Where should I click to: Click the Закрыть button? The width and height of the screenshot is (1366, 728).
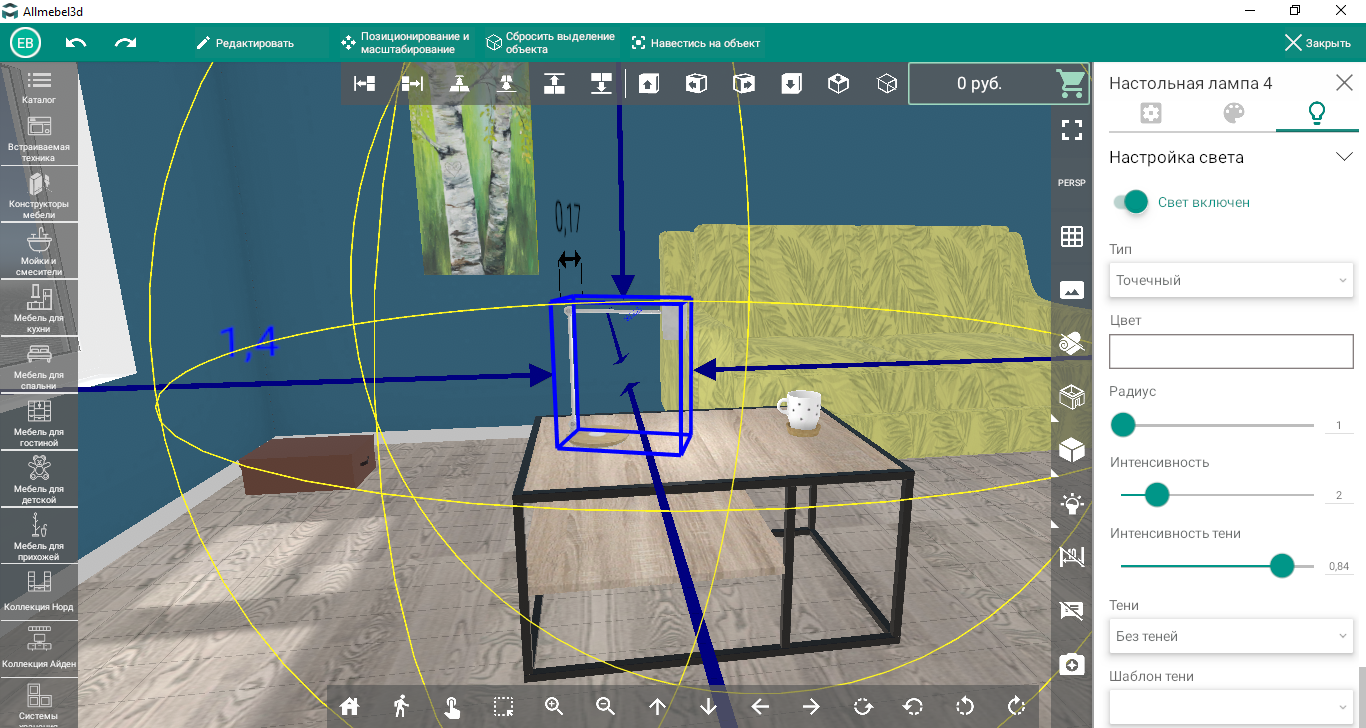(x=1319, y=43)
